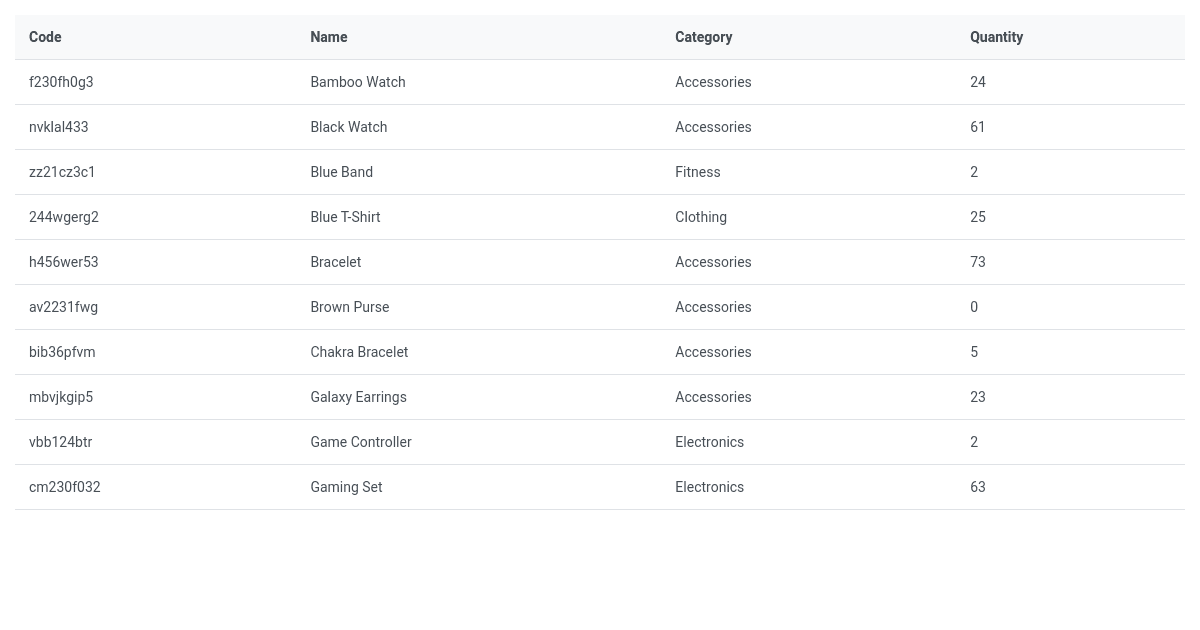Screen dimensions: 1200x630
Task: Click the code nvklal433 cell
Action: [58, 127]
